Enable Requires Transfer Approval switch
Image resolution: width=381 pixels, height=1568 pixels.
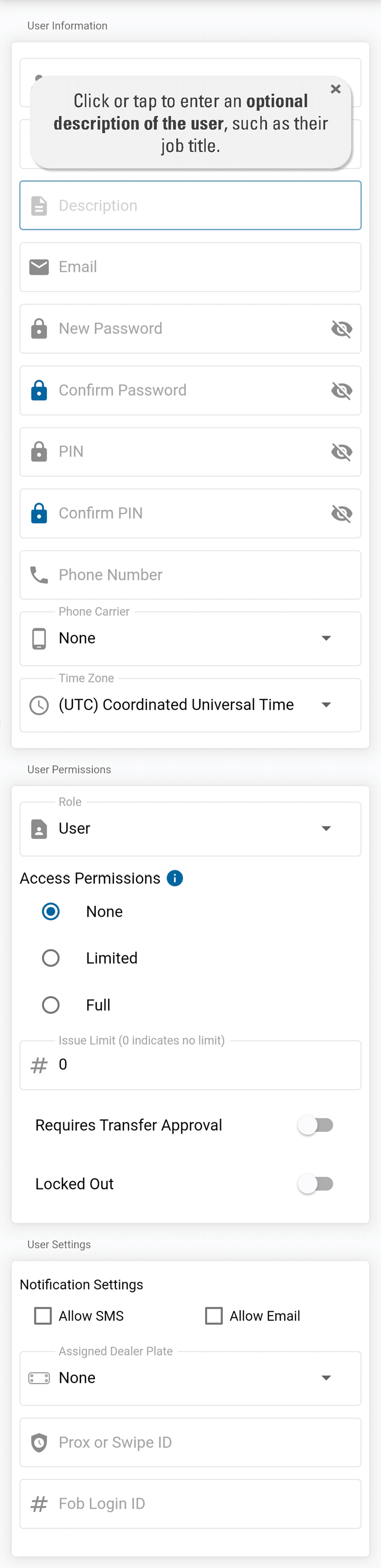pyautogui.click(x=315, y=1125)
